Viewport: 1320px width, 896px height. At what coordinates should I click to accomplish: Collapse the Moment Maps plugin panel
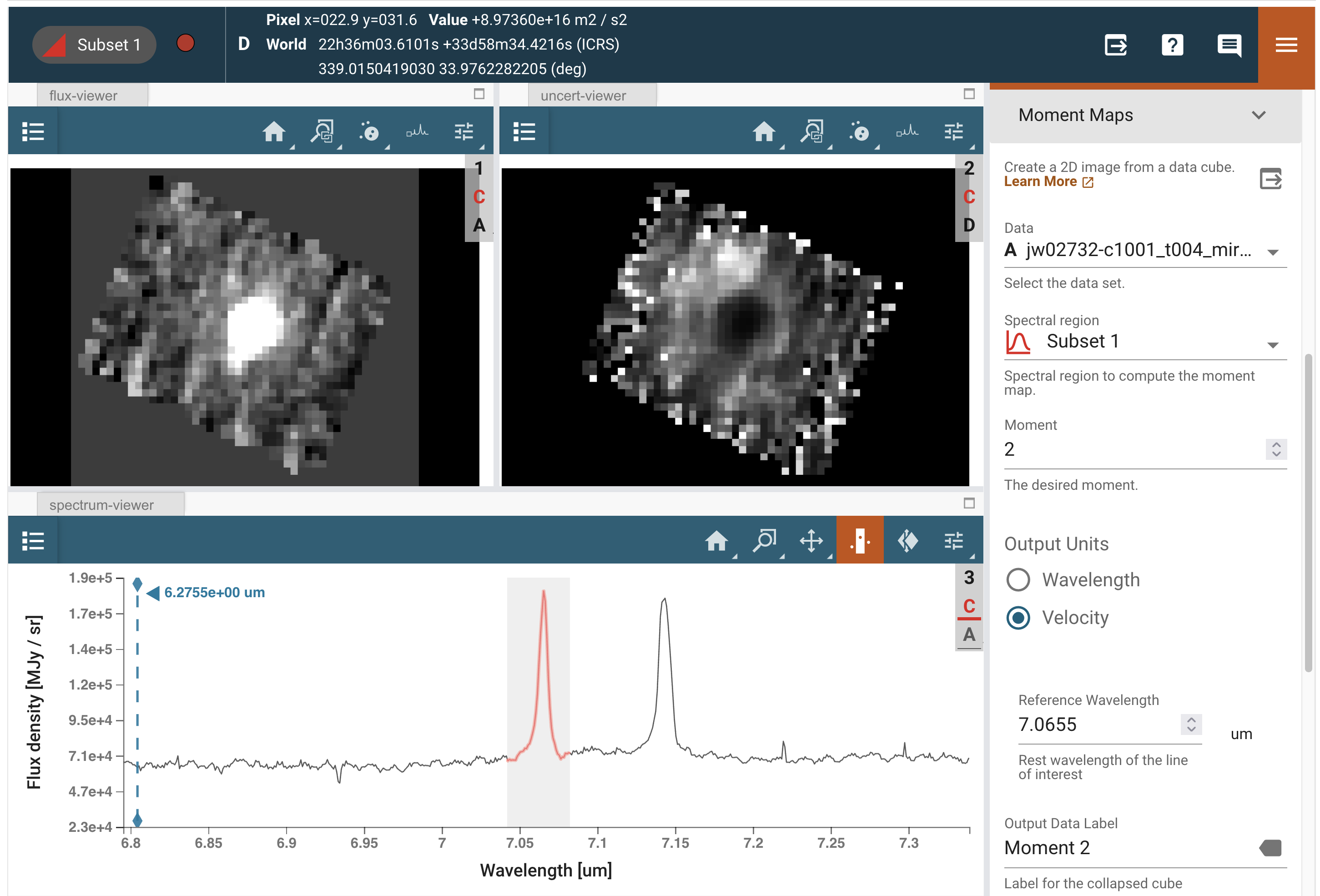pyautogui.click(x=1258, y=115)
